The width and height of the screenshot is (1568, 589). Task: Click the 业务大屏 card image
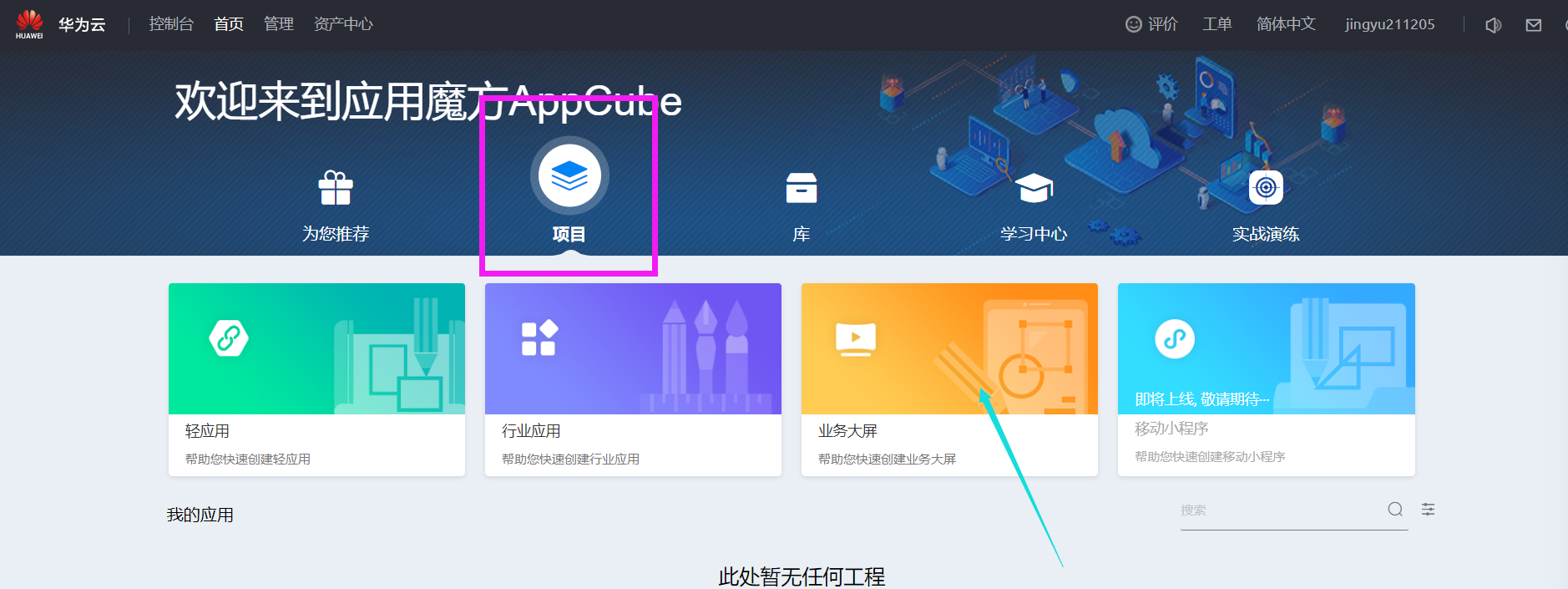pos(949,348)
